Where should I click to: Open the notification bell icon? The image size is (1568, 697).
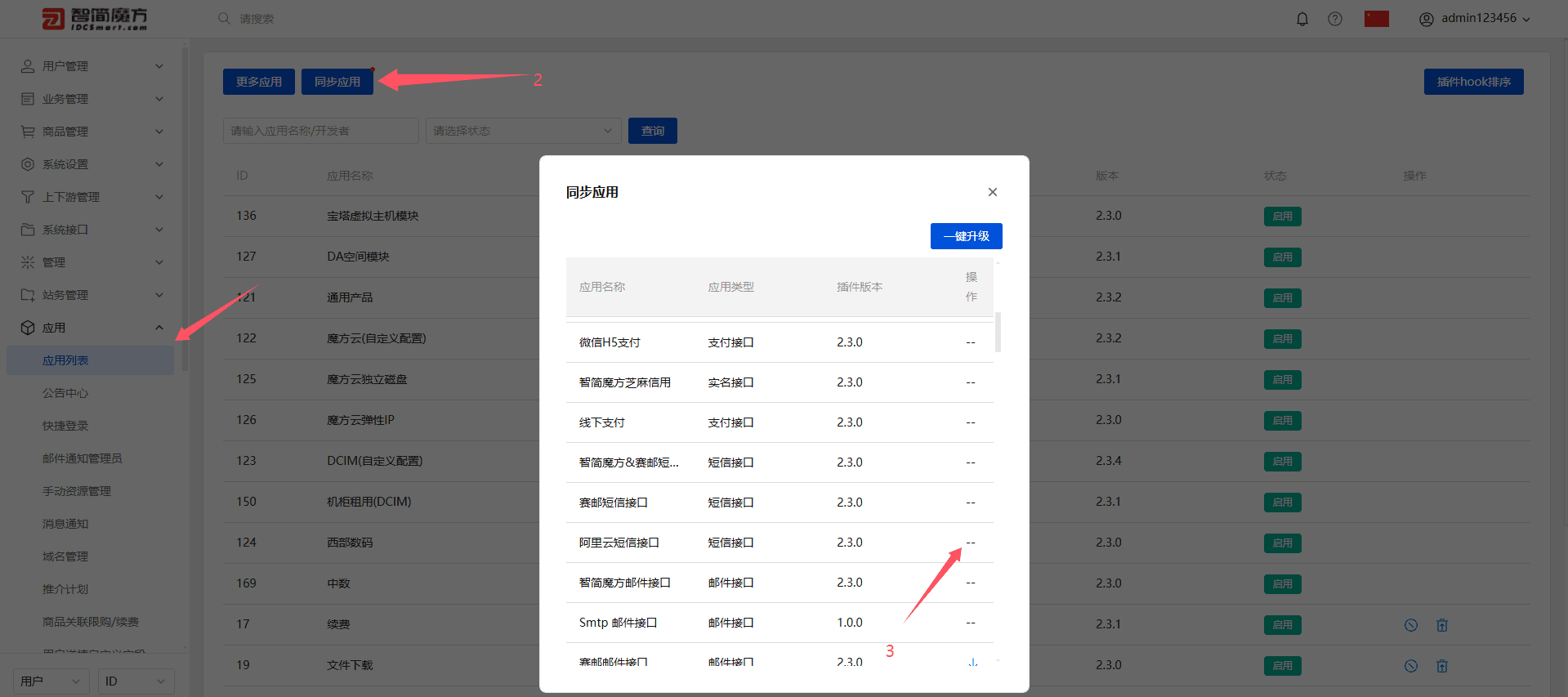pos(1302,19)
